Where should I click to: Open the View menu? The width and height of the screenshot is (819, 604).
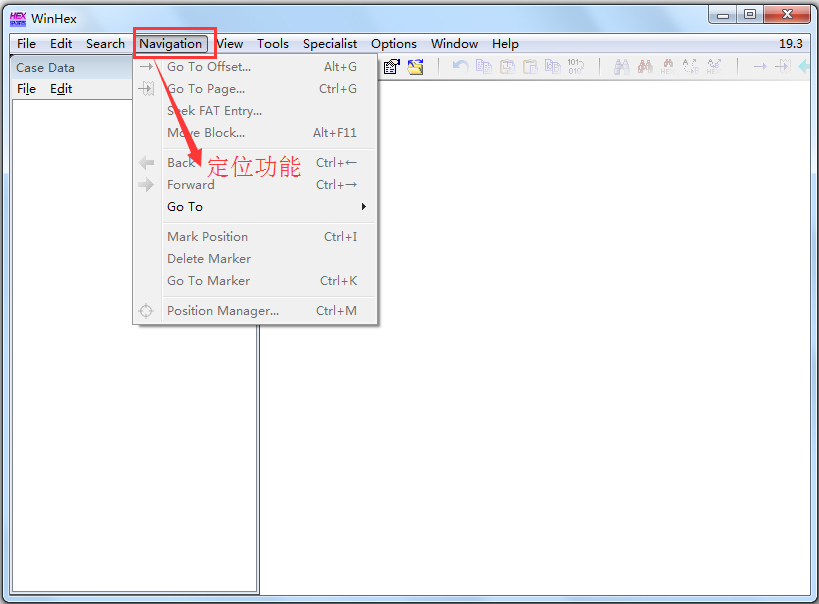pos(230,44)
